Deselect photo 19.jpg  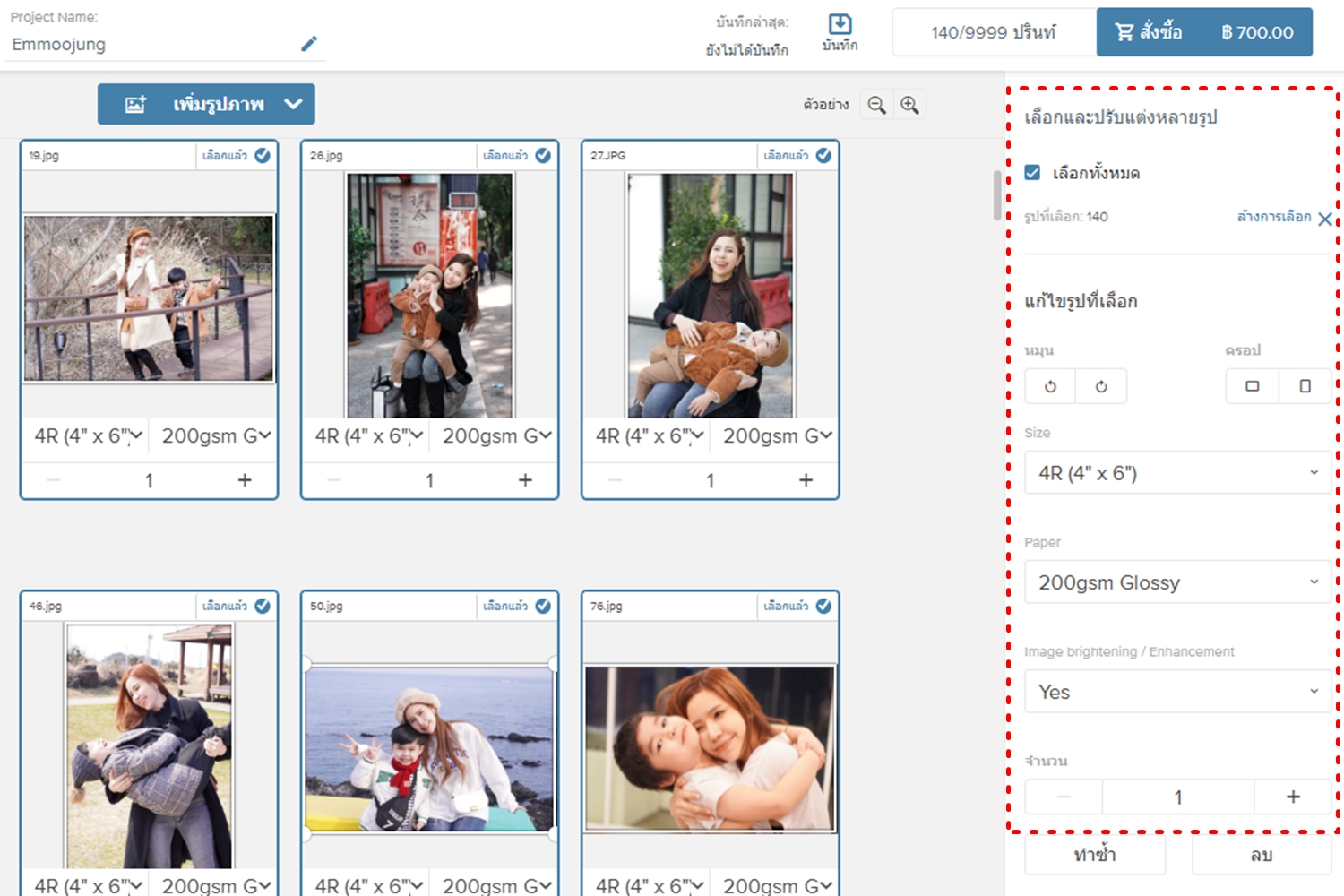[x=237, y=155]
